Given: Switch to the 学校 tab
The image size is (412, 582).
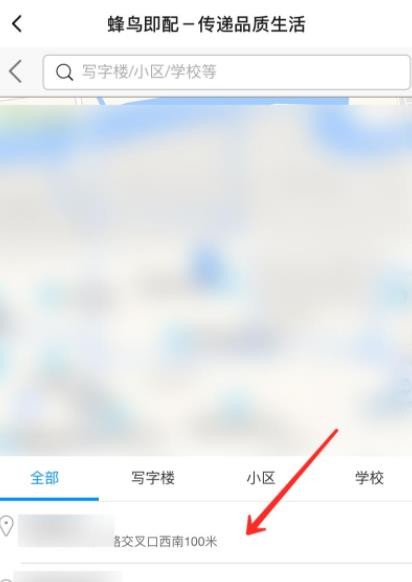Looking at the screenshot, I should [369, 478].
